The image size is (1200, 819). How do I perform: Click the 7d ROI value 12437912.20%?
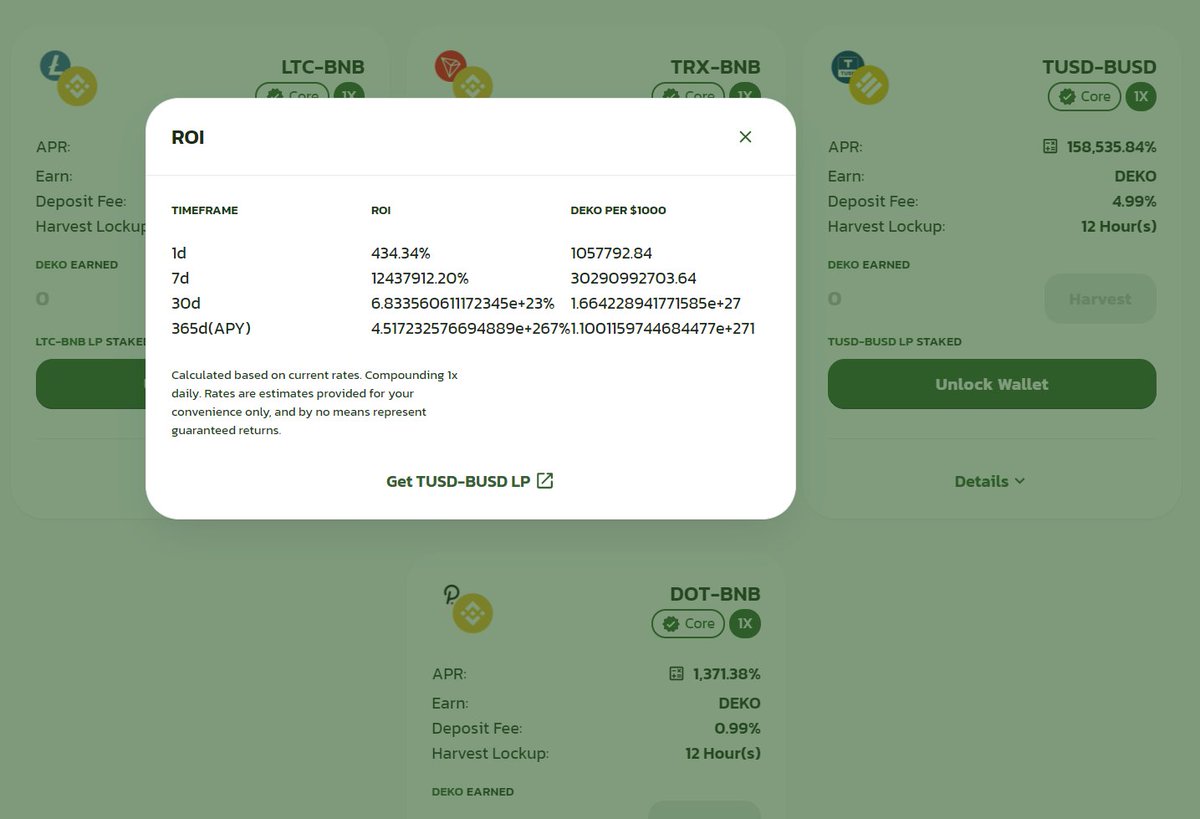pos(420,278)
